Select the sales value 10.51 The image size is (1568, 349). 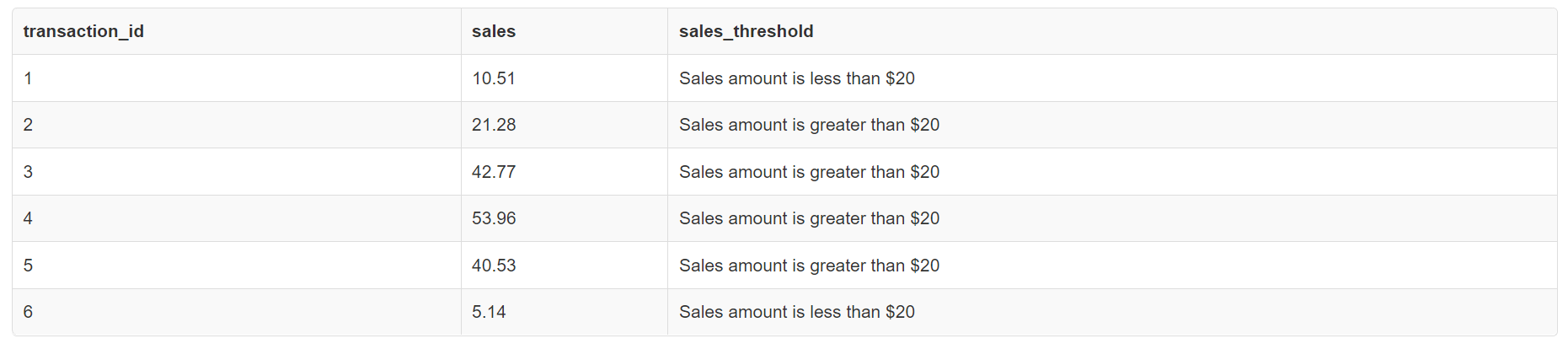(x=494, y=78)
